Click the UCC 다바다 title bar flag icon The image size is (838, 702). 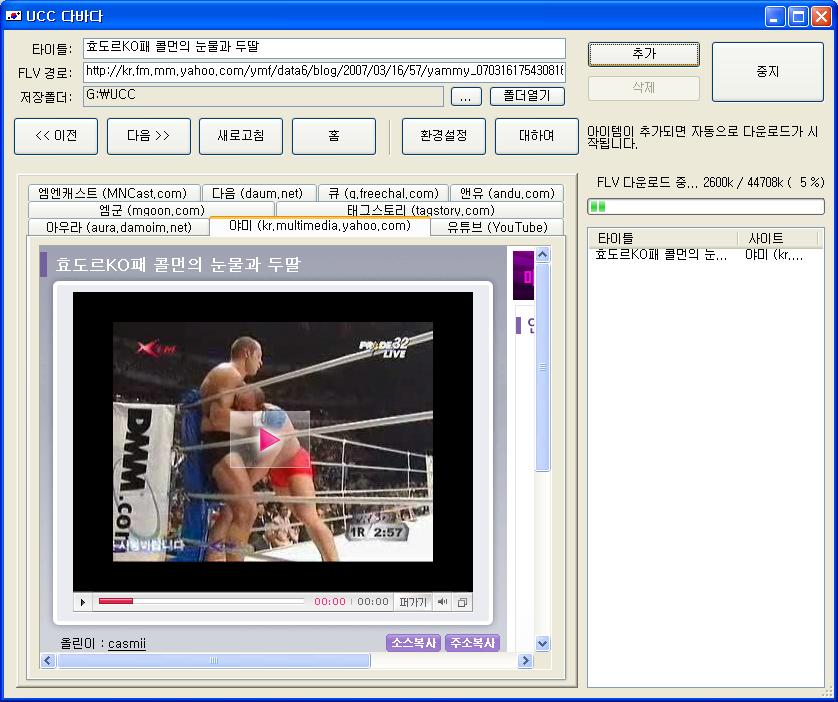[x=13, y=16]
